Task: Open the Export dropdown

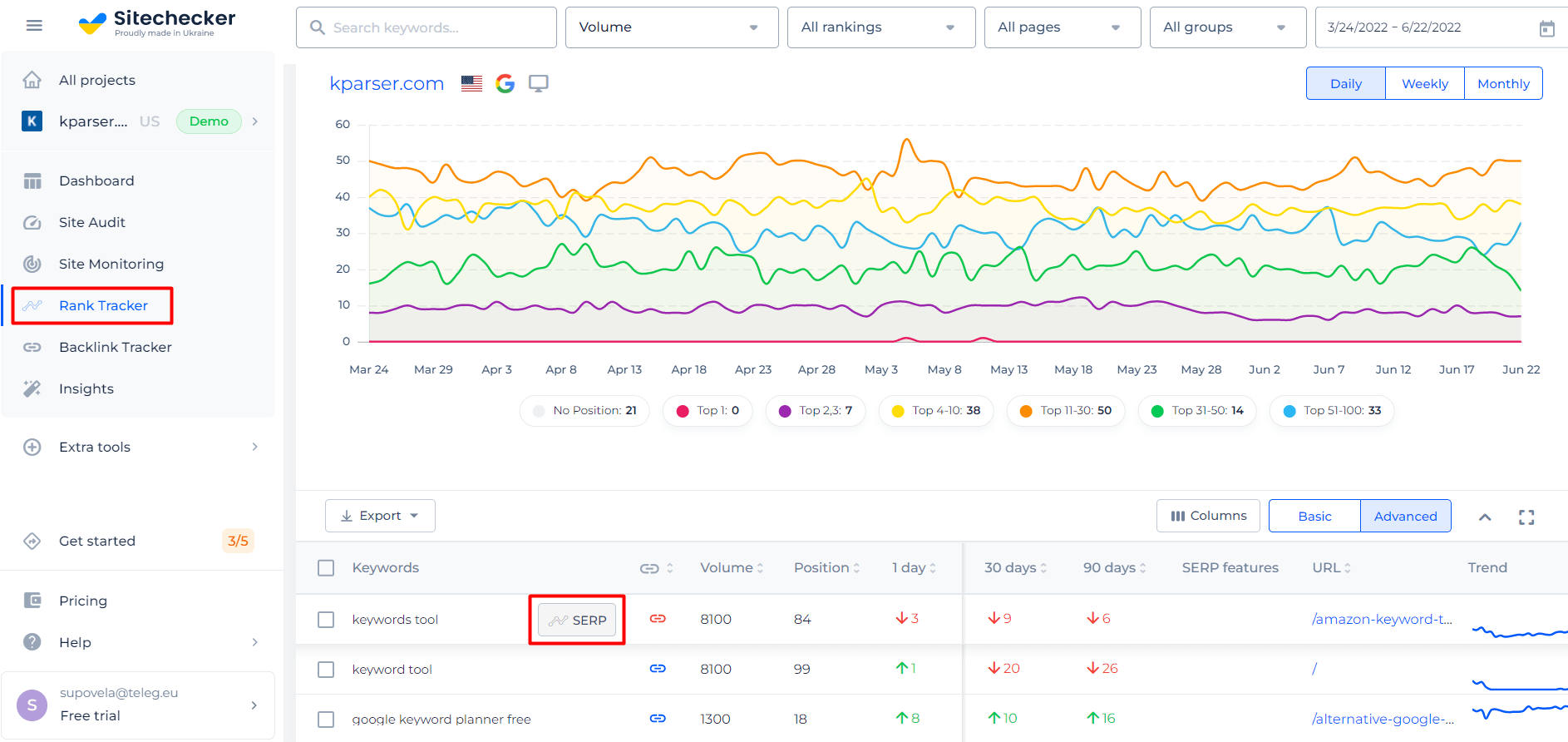Action: click(x=380, y=516)
